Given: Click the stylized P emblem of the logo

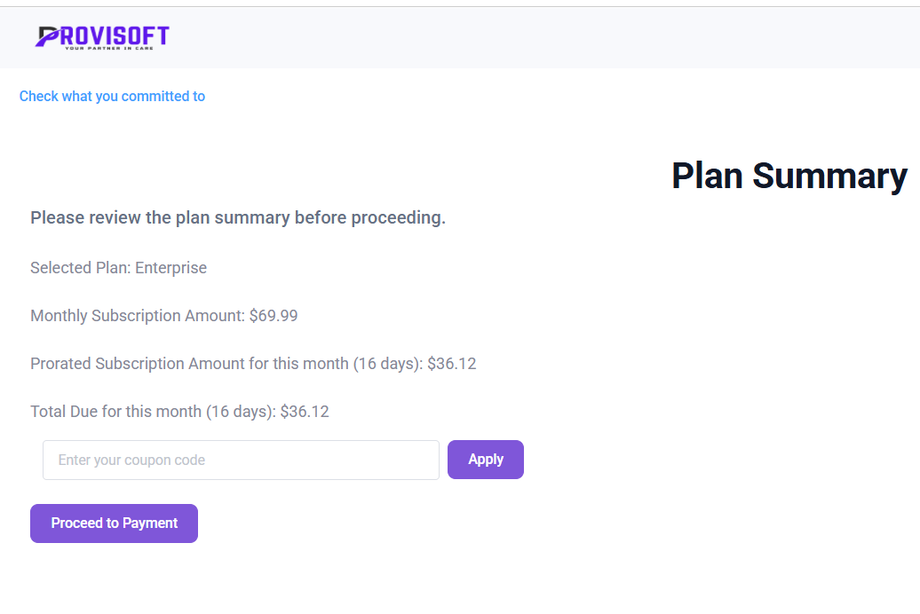Looking at the screenshot, I should pos(47,37).
